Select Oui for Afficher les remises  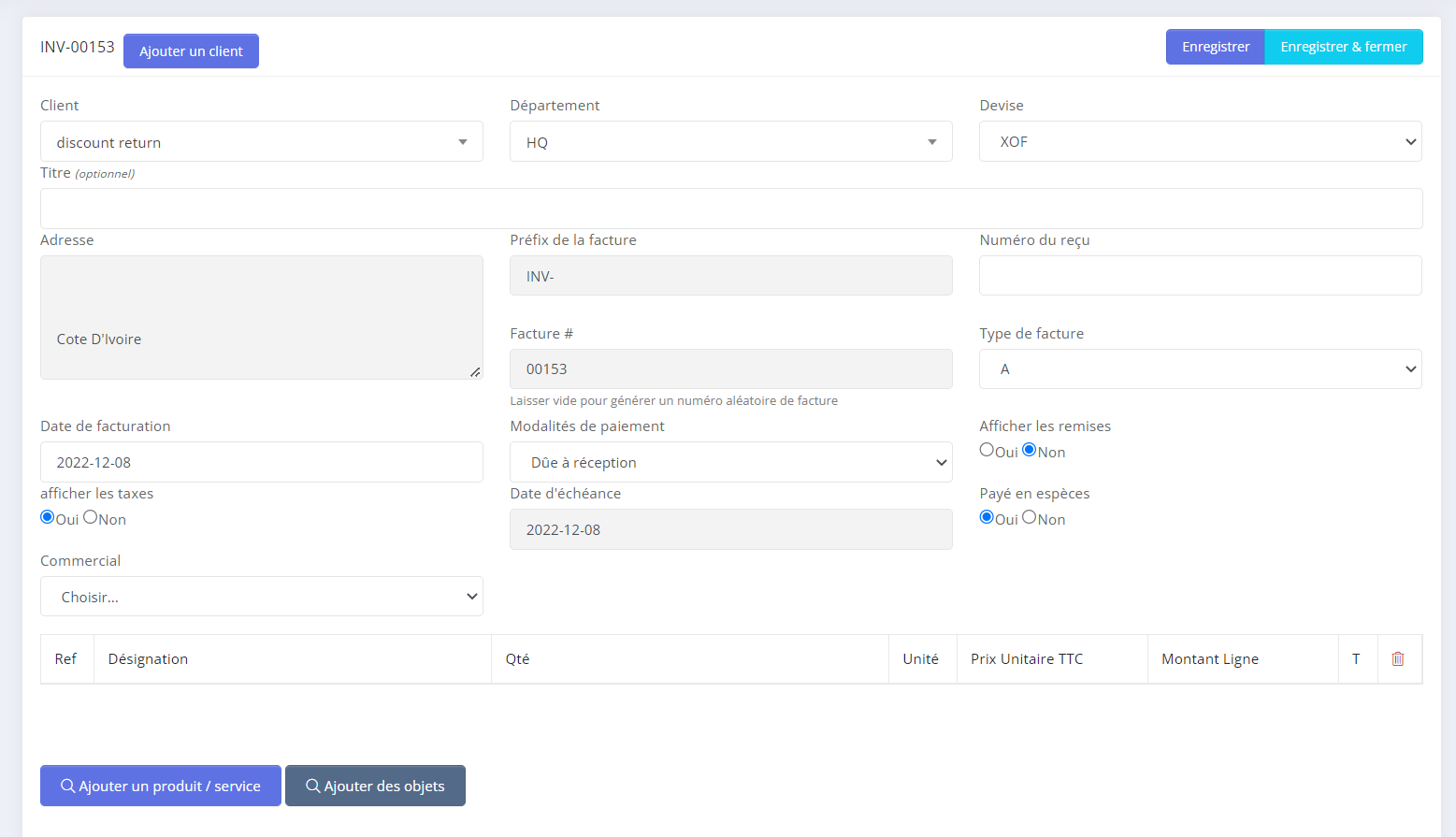click(x=987, y=450)
